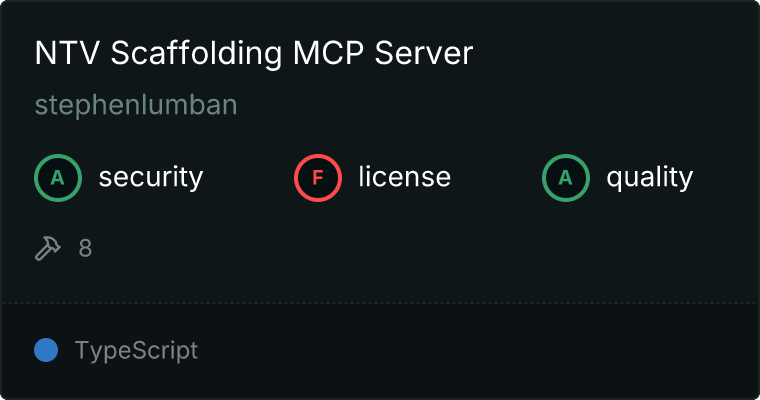Click the letter F inside the red circle
760x400 pixels.
[x=318, y=178]
